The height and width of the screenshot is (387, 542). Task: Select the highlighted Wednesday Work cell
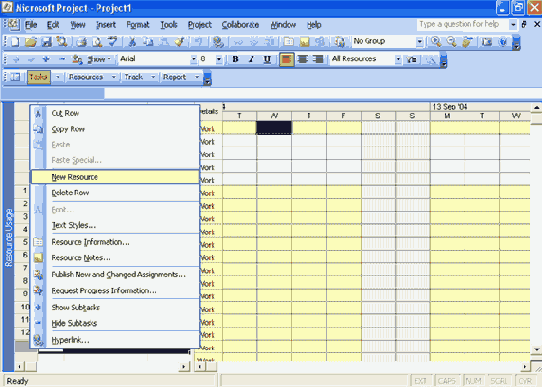tap(273, 128)
